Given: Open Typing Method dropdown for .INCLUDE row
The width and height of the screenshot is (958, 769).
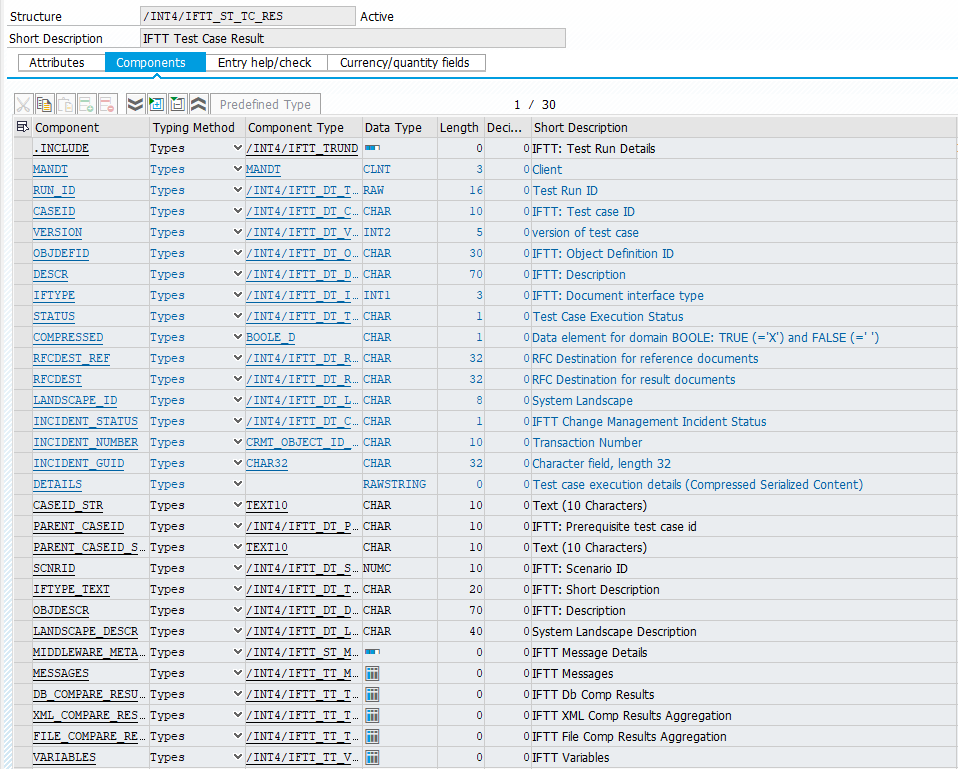Looking at the screenshot, I should tap(237, 148).
